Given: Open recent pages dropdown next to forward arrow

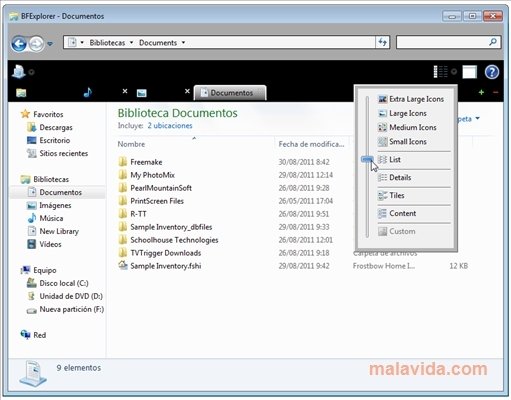Looking at the screenshot, I should (x=50, y=44).
